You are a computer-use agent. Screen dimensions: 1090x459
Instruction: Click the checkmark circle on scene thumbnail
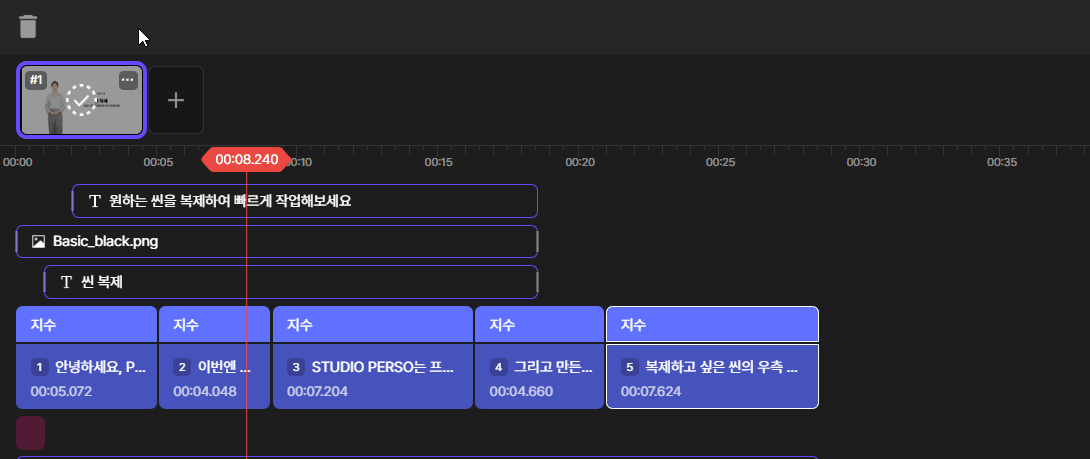point(82,100)
